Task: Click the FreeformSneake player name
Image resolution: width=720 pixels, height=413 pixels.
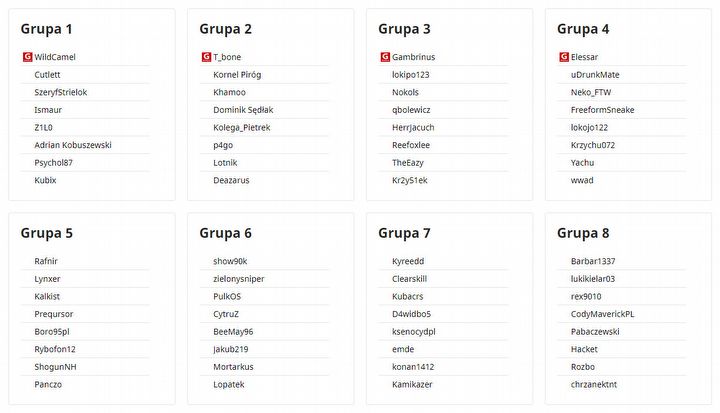Action: pos(602,110)
